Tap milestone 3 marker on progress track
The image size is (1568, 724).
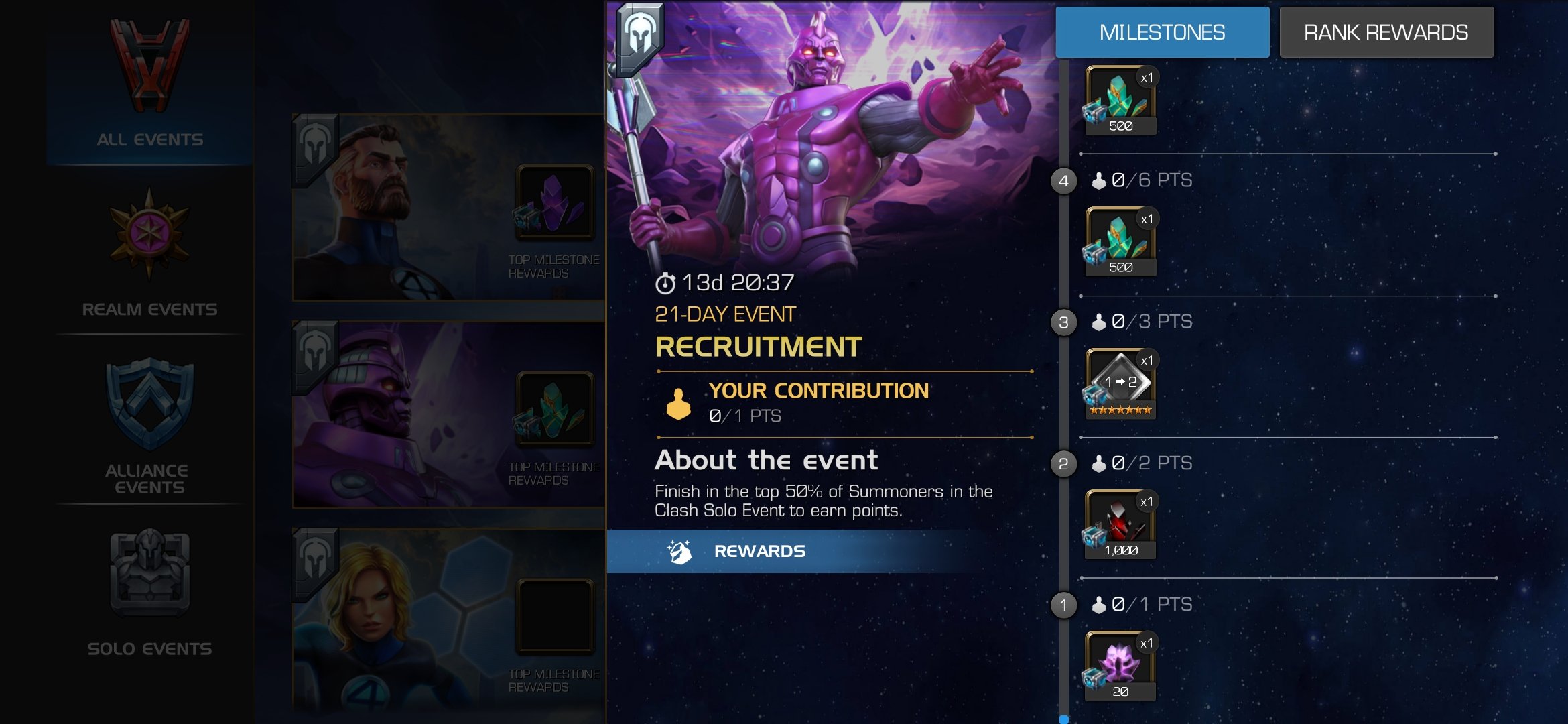tap(1063, 322)
